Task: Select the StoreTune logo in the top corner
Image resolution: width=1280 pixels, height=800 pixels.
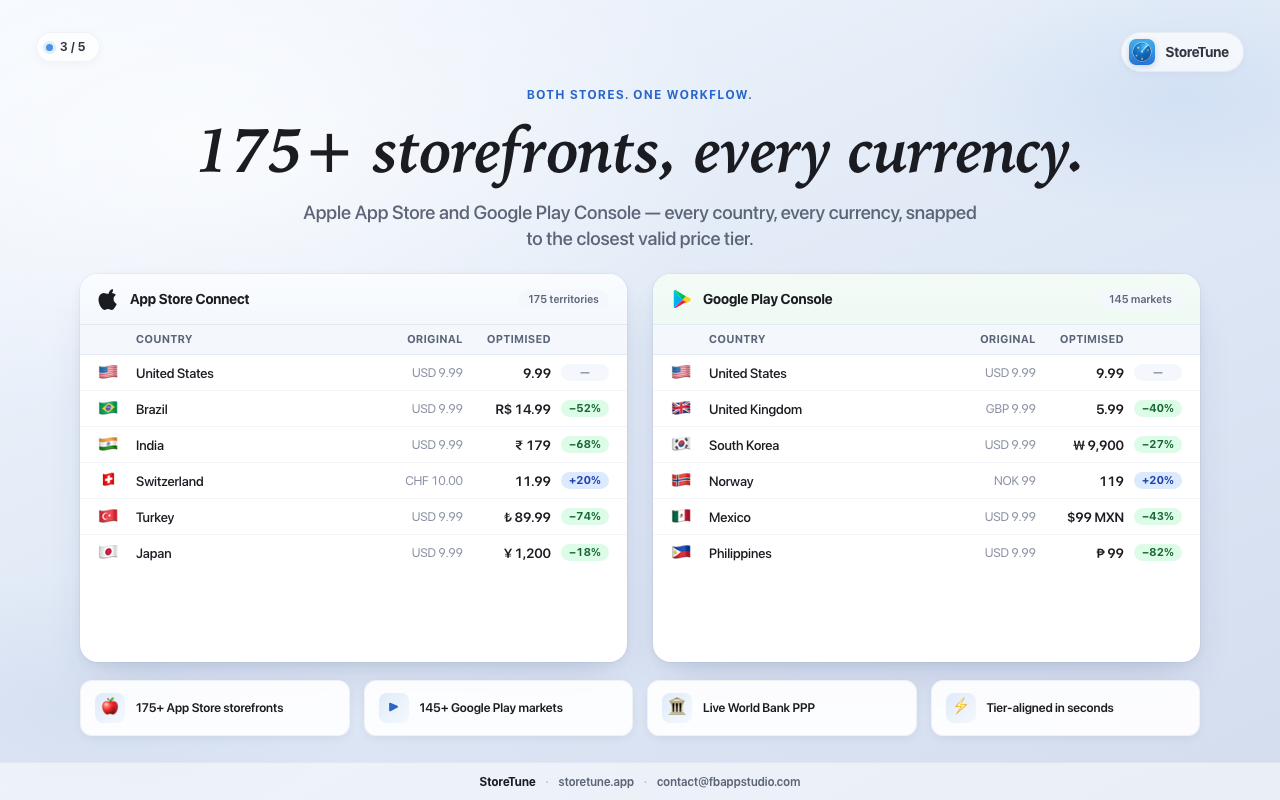Action: [1140, 52]
